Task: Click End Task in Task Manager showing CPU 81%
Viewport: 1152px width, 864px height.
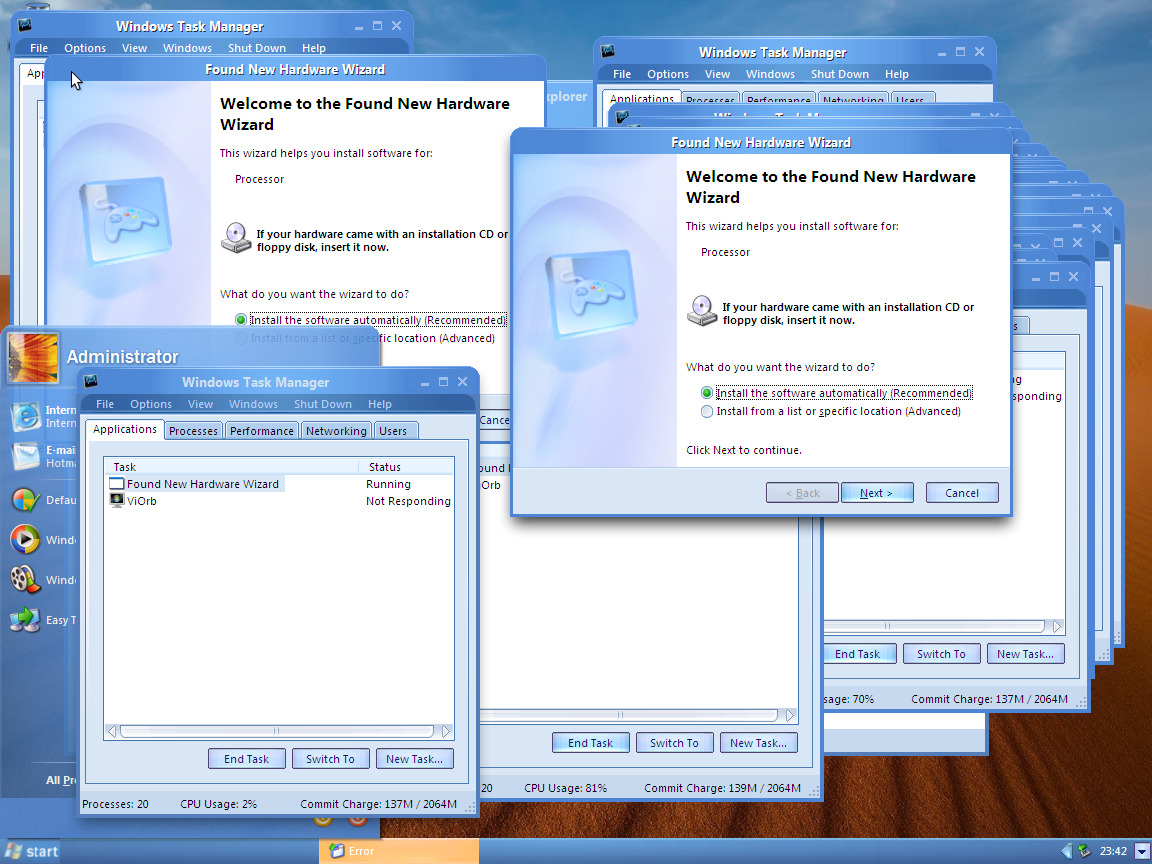Action: click(x=590, y=743)
